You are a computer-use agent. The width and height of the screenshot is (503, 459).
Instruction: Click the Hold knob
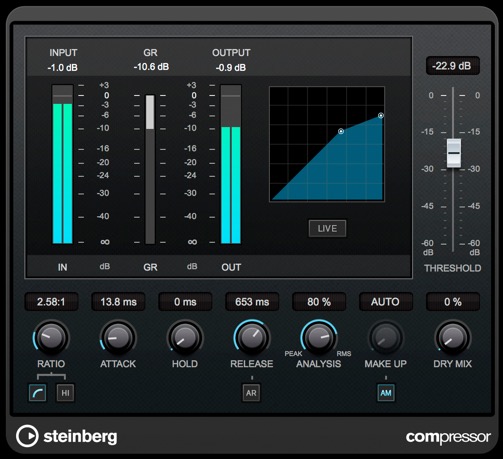[185, 338]
